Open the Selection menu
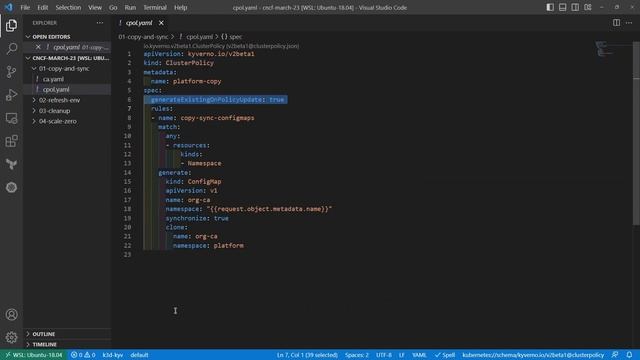The width and height of the screenshot is (640, 360). tap(68, 7)
